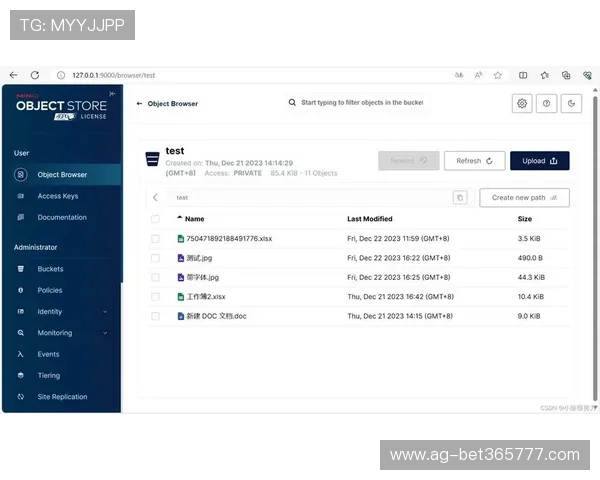Click the Upload button
600x480 pixels.
540,161
